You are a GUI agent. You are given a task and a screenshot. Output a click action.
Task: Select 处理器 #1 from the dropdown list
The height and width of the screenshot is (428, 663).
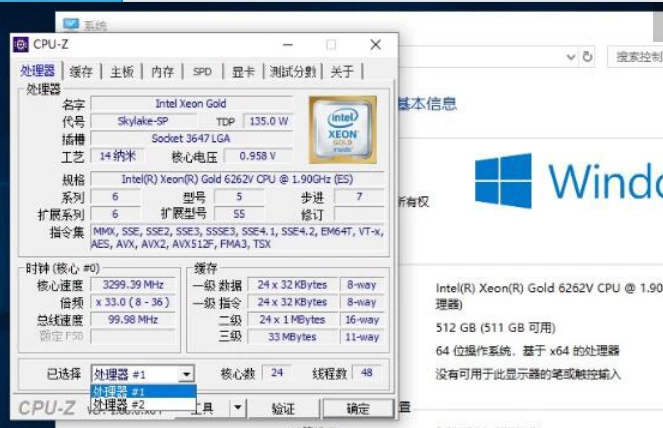click(x=143, y=392)
